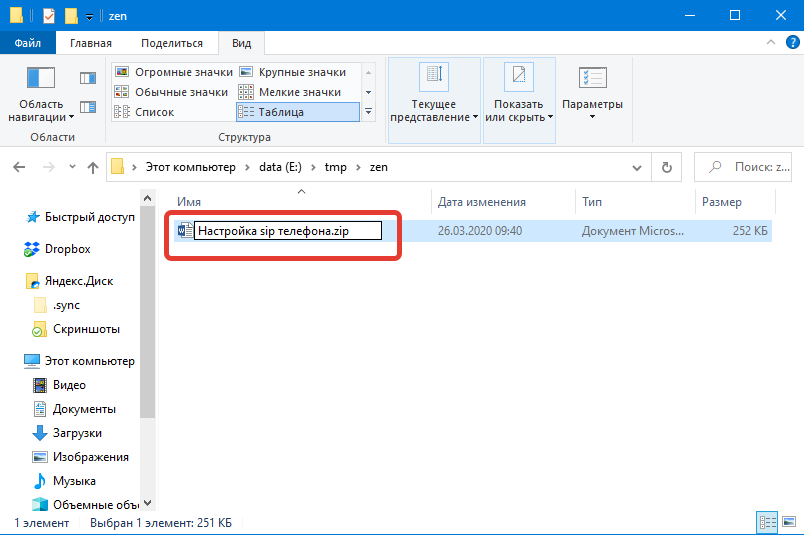Go back with the left arrow
This screenshot has width=804, height=535.
click(x=19, y=167)
